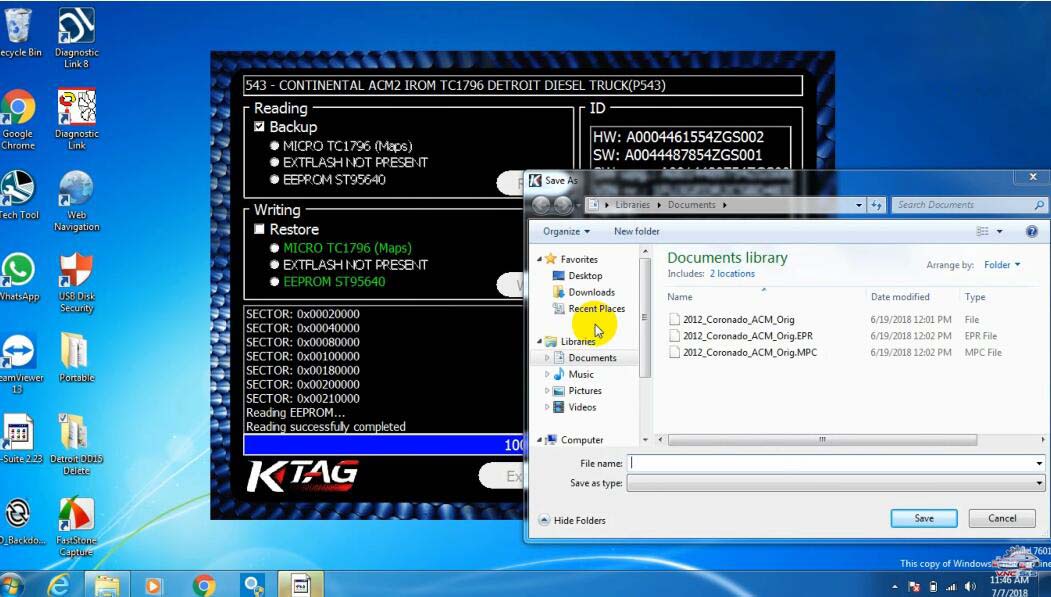The width and height of the screenshot is (1051, 597).
Task: Launch Diagnostic Link 8 from the desktop
Action: (76, 38)
